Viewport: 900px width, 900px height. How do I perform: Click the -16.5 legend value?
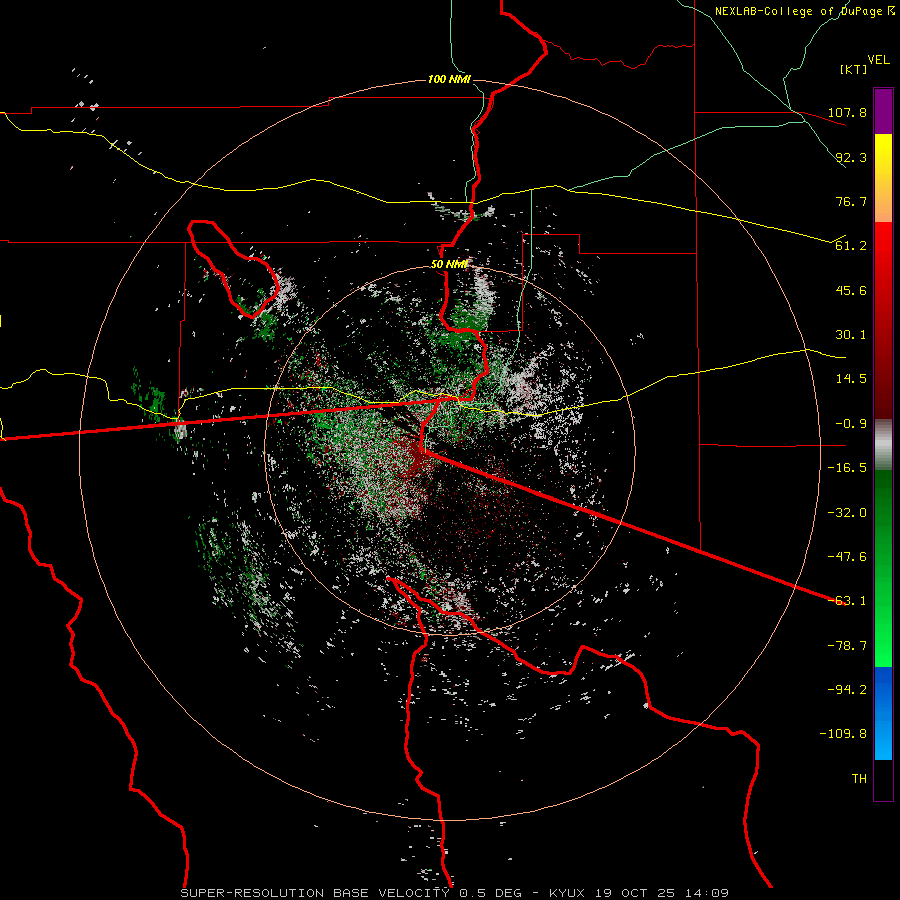click(x=847, y=468)
